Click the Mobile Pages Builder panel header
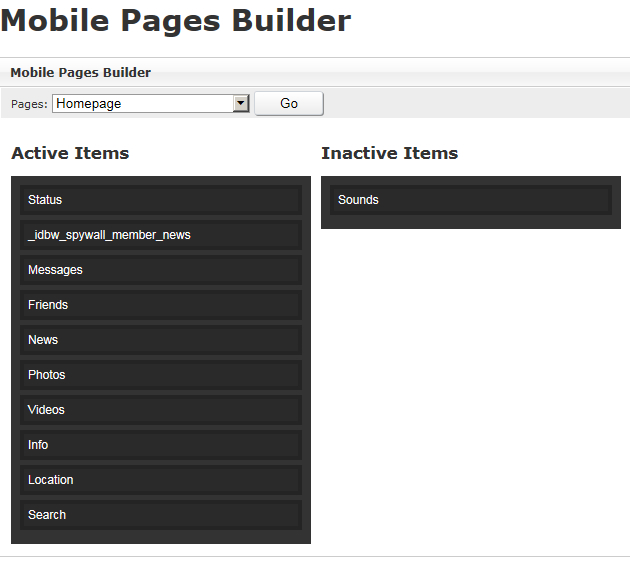This screenshot has width=630, height=562. pyautogui.click(x=81, y=72)
